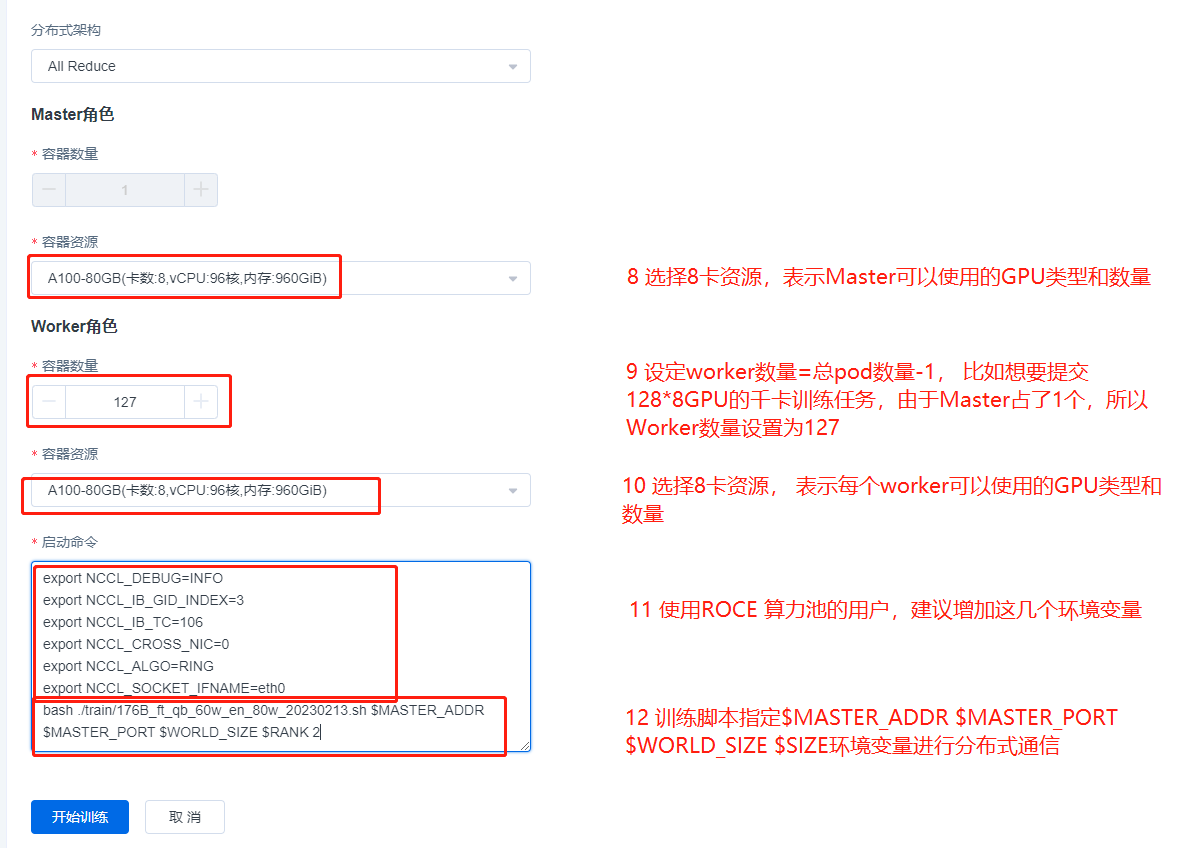
Task: Click Worker 容器资源 dropdown arrow icon
Action: (513, 491)
